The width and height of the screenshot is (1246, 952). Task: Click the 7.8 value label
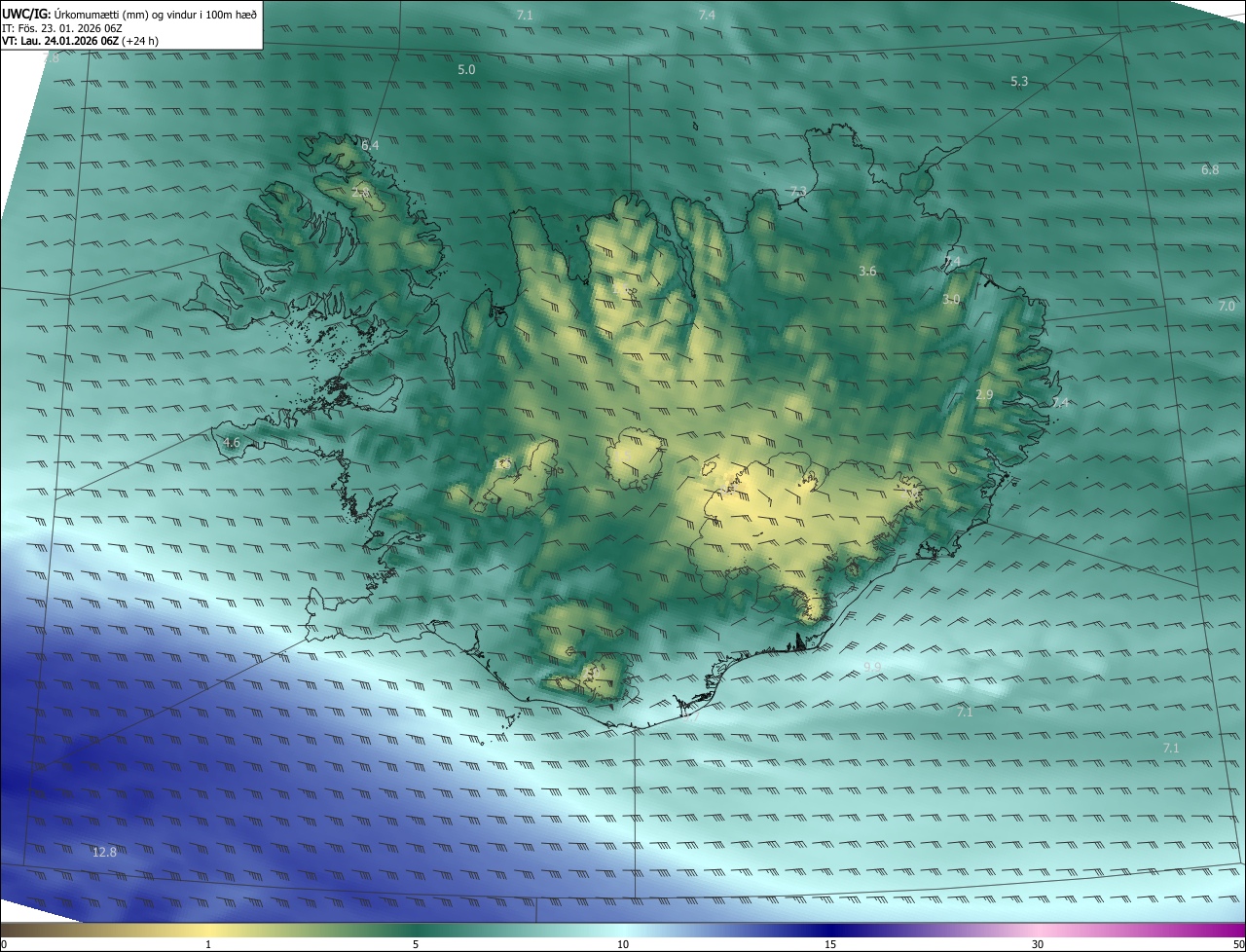52,58
